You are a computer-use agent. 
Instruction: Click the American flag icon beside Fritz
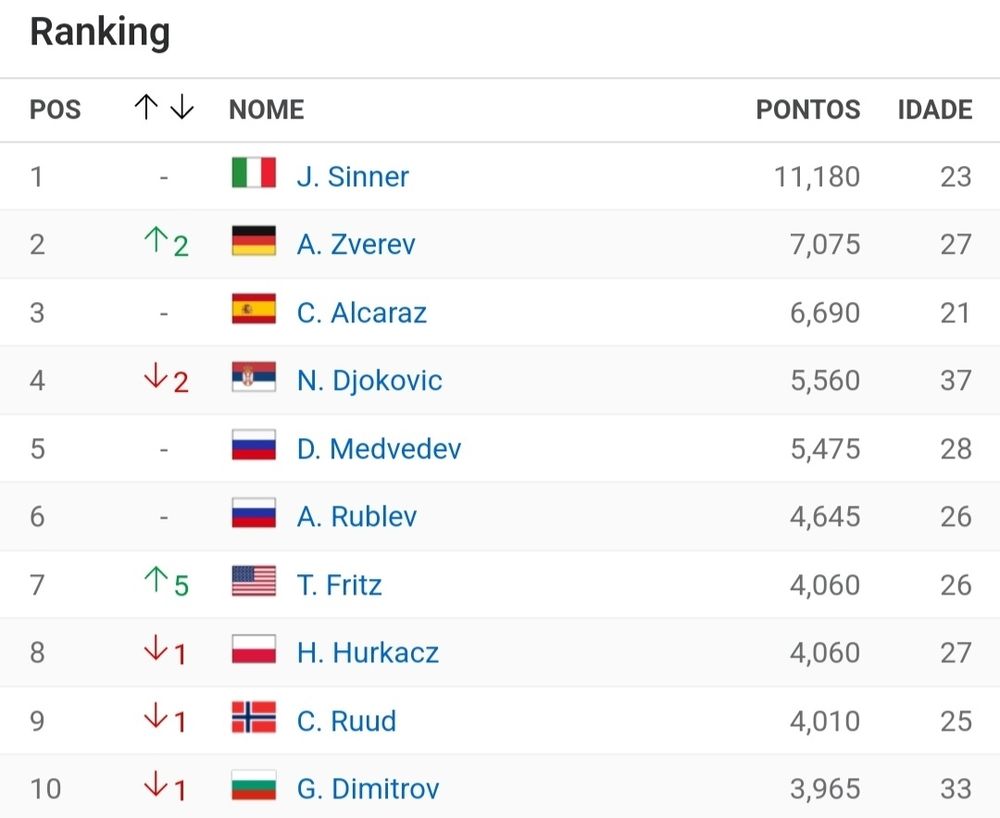point(254,581)
